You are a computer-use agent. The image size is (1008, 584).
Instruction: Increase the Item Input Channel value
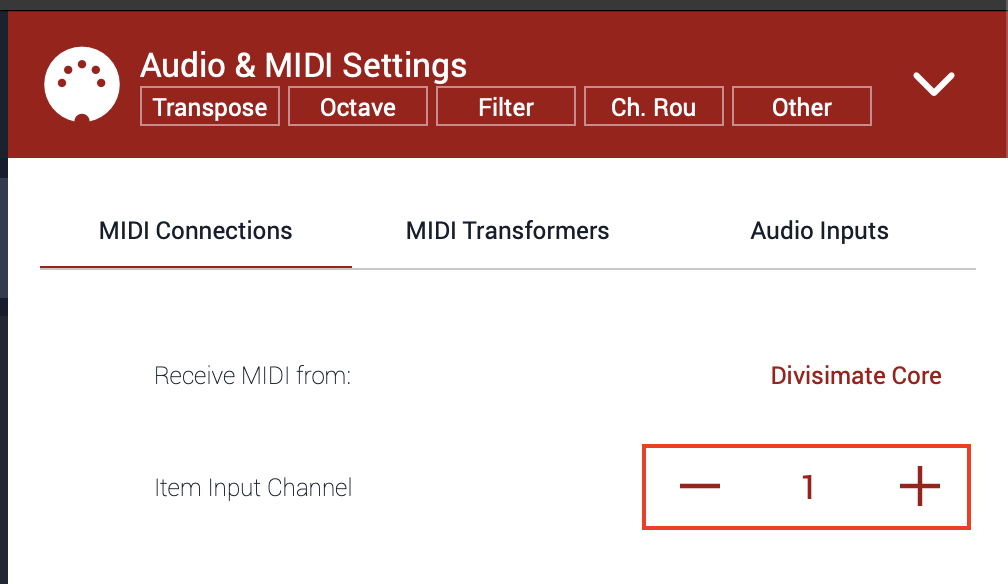coord(919,487)
